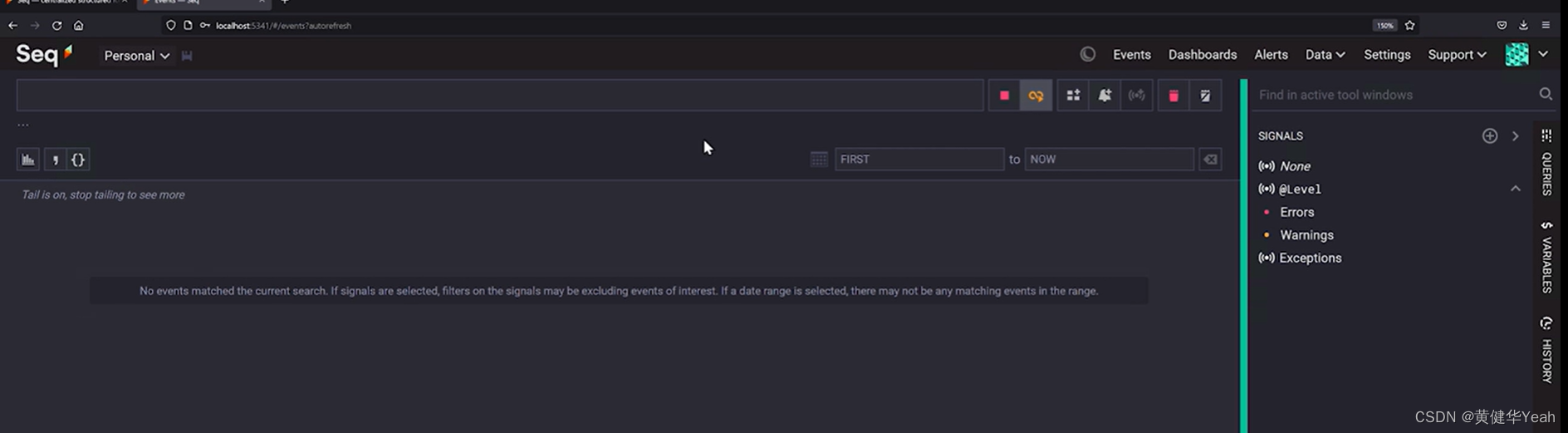Click the site shield security icon
This screenshot has height=433, width=1568.
pos(170,26)
